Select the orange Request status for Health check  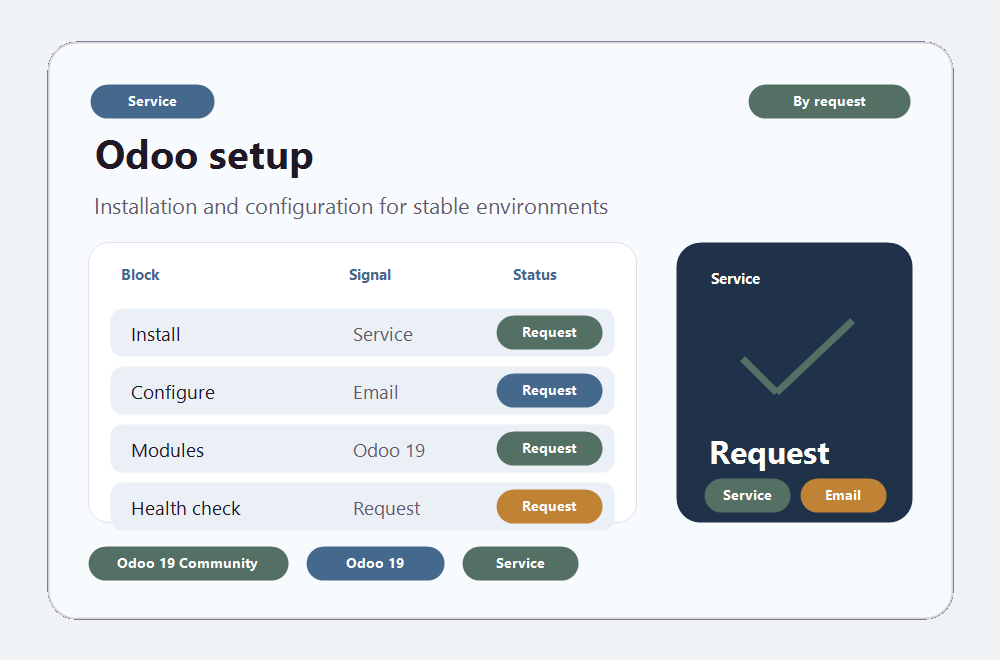549,506
